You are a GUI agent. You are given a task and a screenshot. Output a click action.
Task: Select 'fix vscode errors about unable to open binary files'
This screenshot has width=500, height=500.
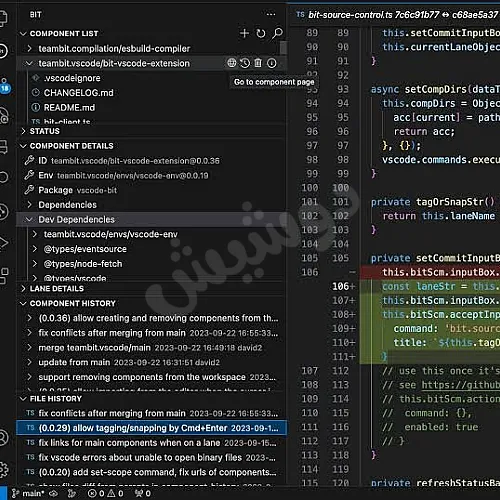click(x=151, y=457)
